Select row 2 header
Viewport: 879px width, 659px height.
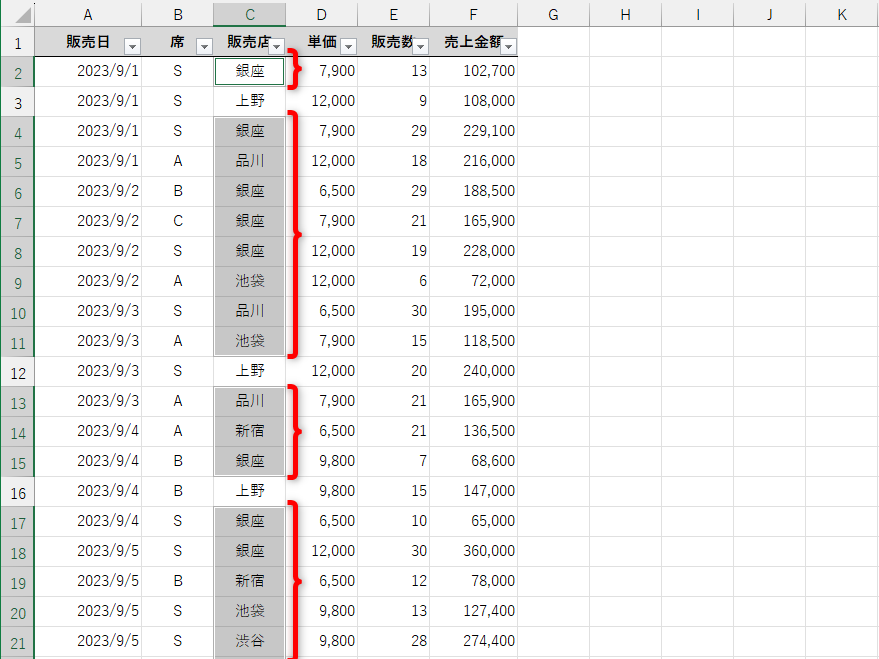pyautogui.click(x=18, y=72)
